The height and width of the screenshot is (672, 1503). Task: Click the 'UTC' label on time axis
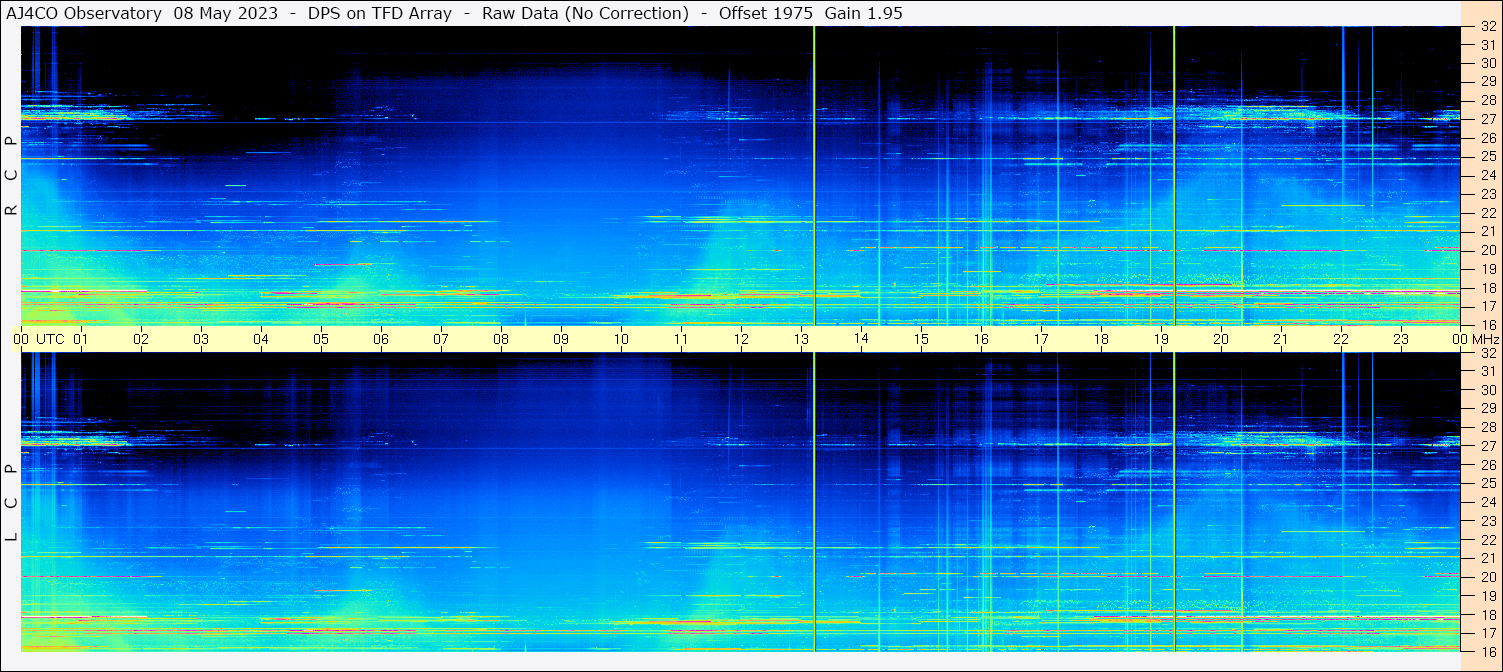click(x=50, y=339)
